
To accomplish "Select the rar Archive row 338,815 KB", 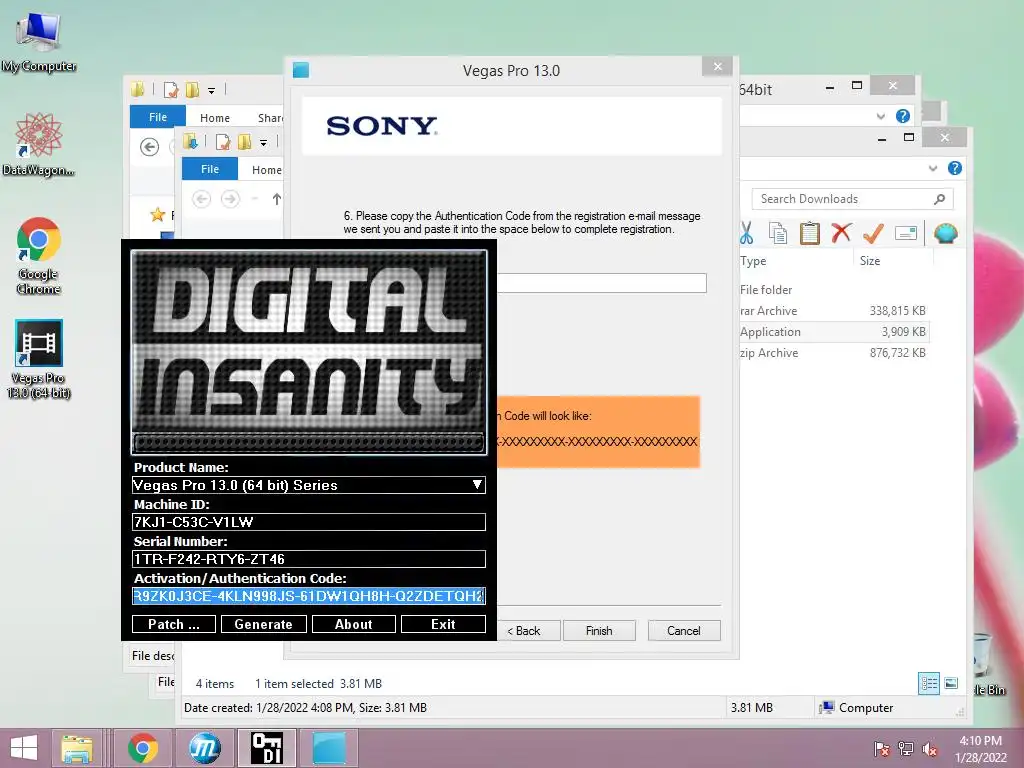I will pos(833,311).
